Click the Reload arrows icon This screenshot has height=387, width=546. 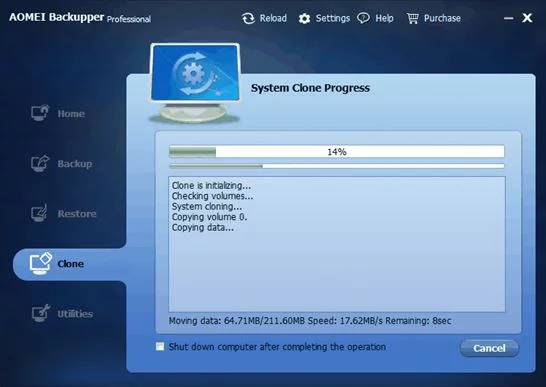[x=248, y=18]
